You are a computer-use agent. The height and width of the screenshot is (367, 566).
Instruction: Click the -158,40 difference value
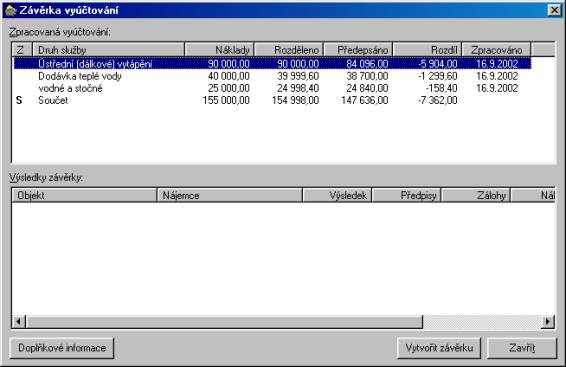441,88
